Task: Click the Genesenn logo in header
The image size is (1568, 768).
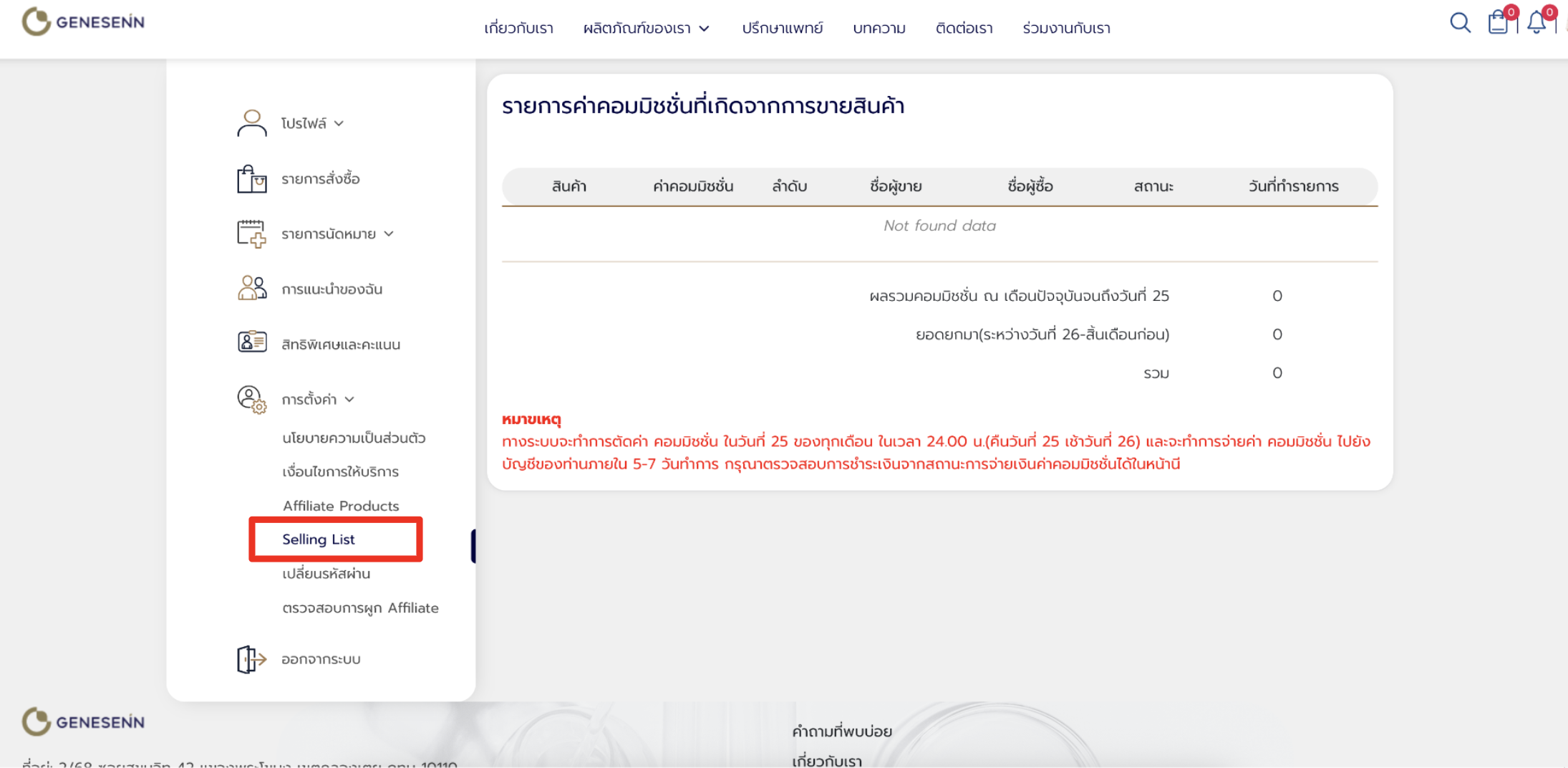Action: pos(83,22)
